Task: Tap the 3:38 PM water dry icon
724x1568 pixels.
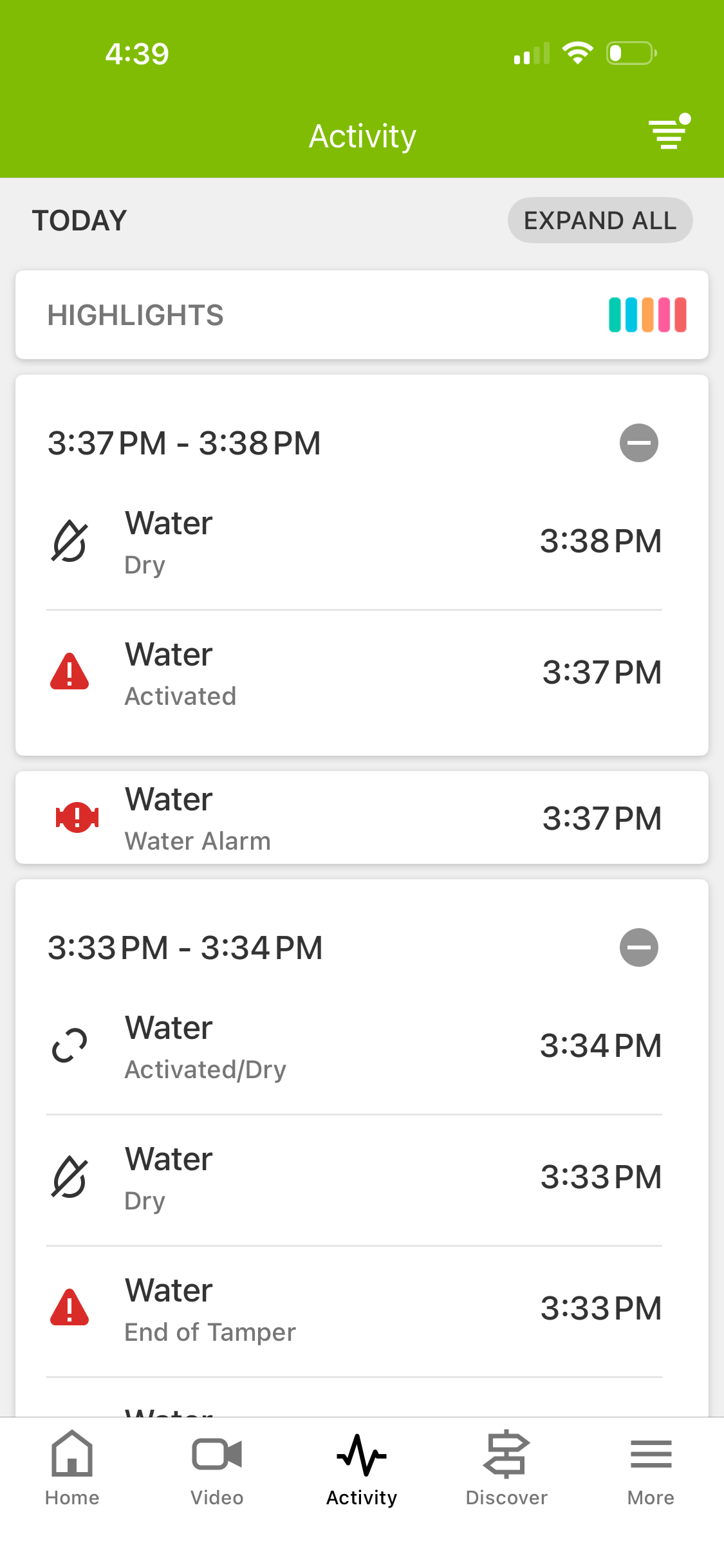Action: click(70, 541)
